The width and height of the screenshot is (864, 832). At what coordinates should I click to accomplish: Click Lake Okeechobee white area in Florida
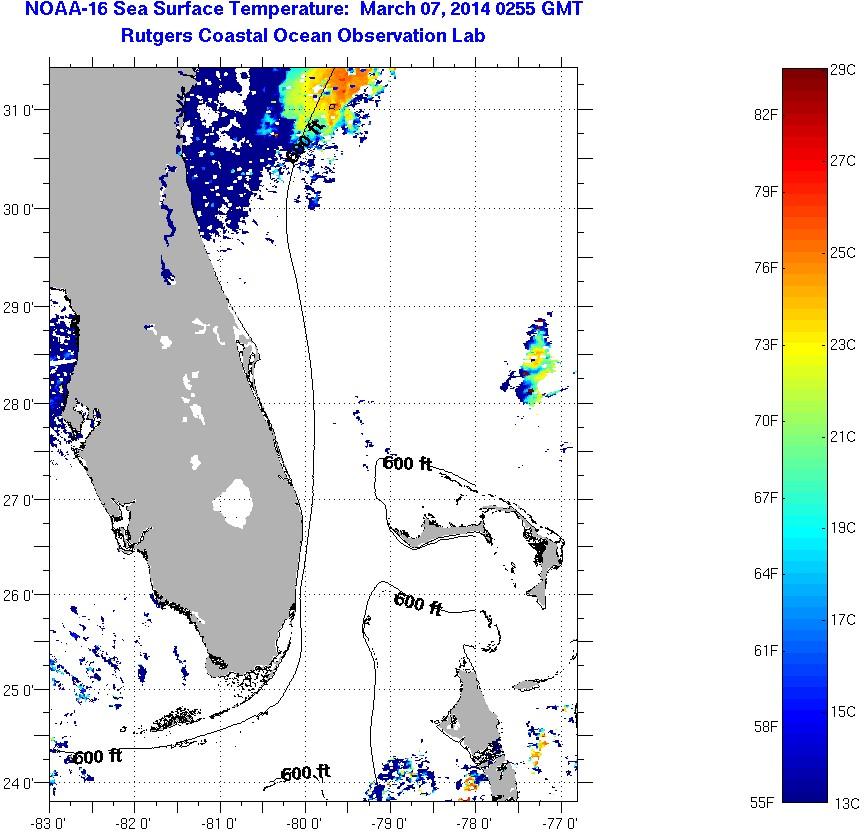(238, 502)
